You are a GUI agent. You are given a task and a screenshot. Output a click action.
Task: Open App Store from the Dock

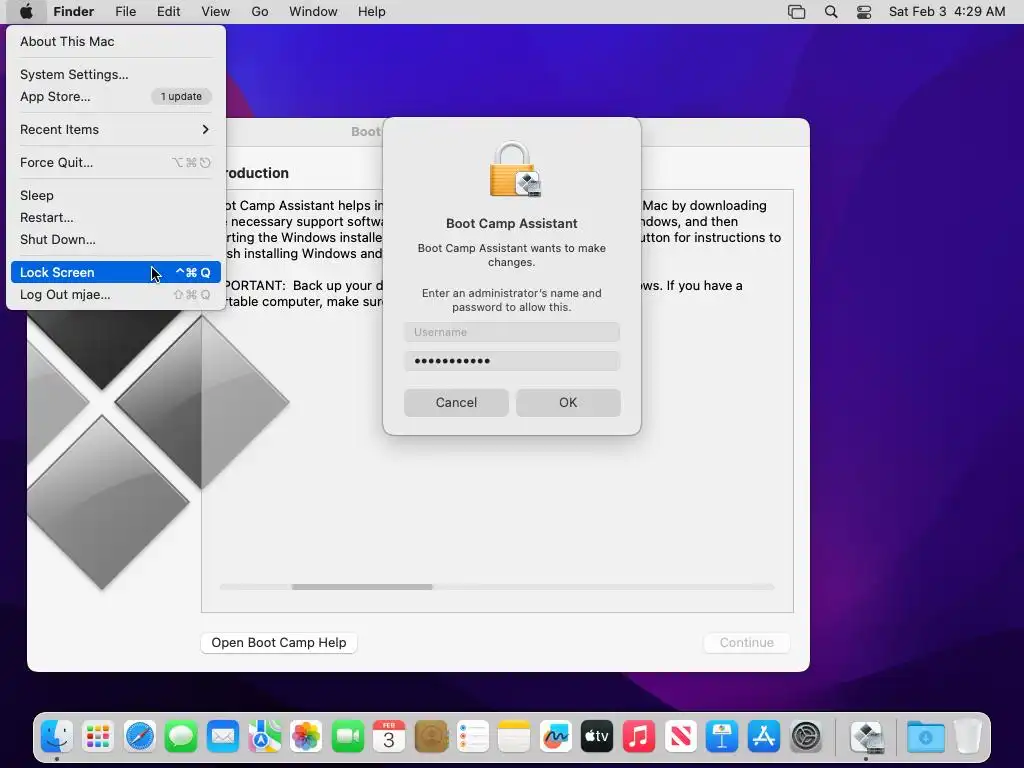763,737
